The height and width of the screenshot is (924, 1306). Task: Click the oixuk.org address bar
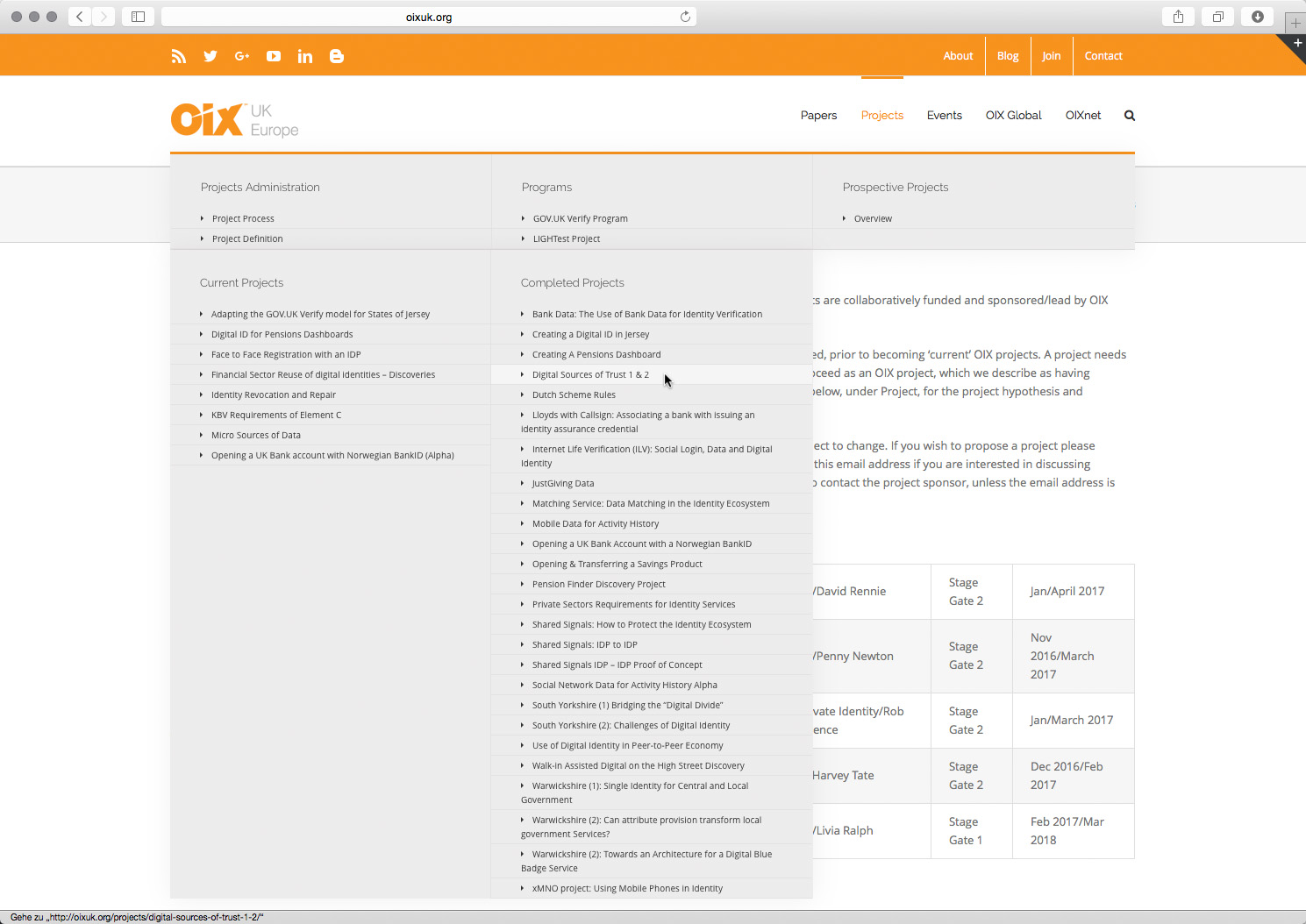coord(429,17)
